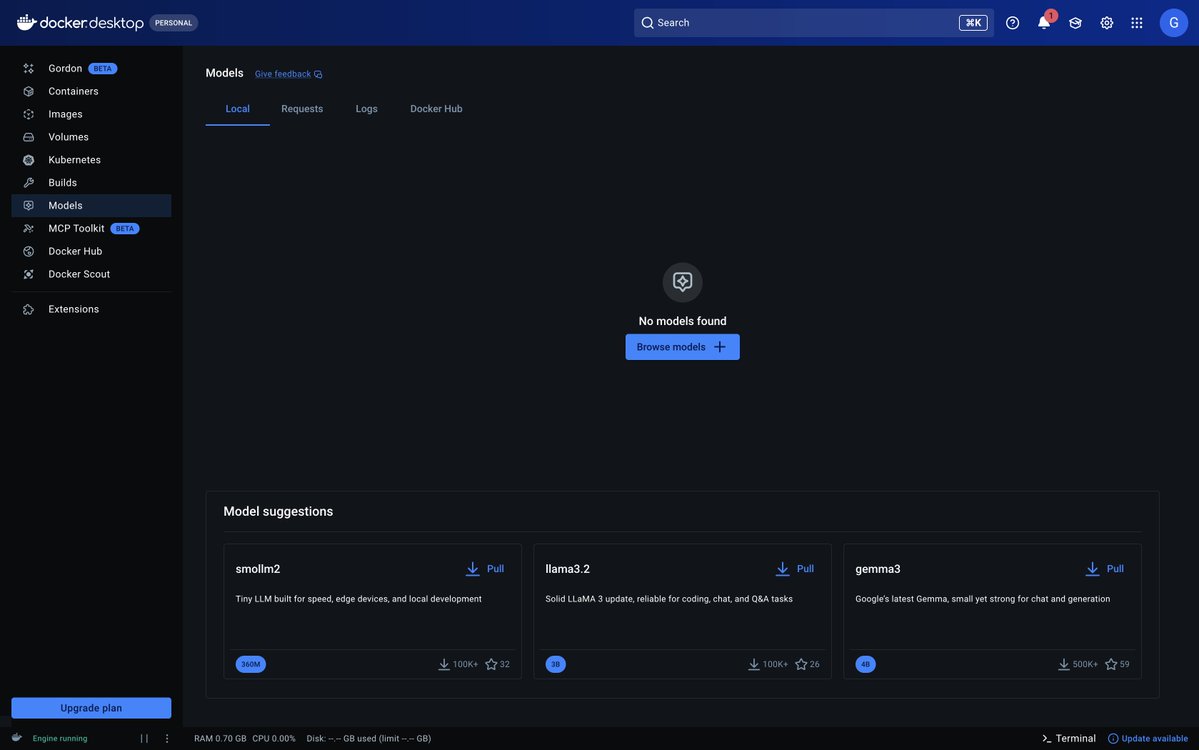Click the smollm2 model name
The width and height of the screenshot is (1199, 750).
(x=258, y=569)
